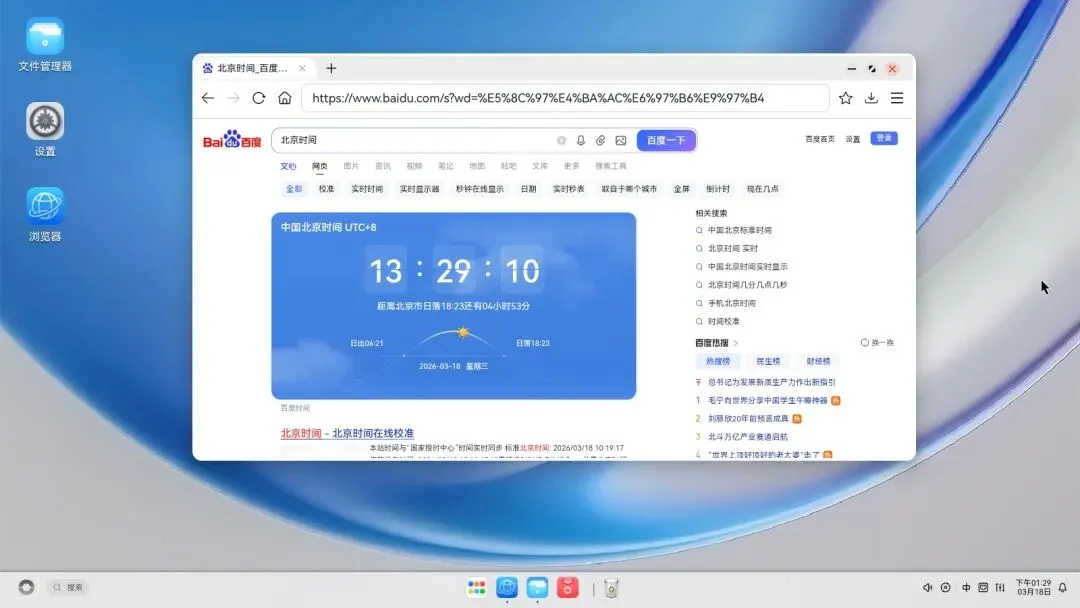The height and width of the screenshot is (608, 1080).
Task: Select the 民生榜 tab
Action: click(768, 361)
